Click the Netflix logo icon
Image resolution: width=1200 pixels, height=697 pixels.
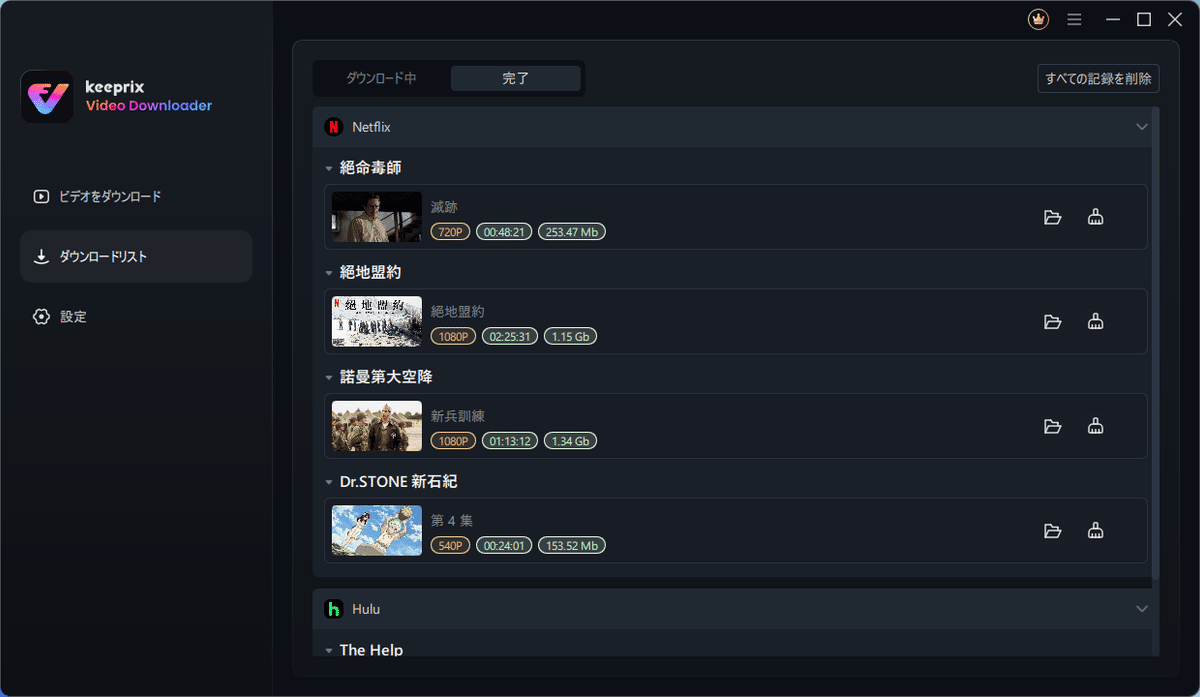click(x=333, y=127)
